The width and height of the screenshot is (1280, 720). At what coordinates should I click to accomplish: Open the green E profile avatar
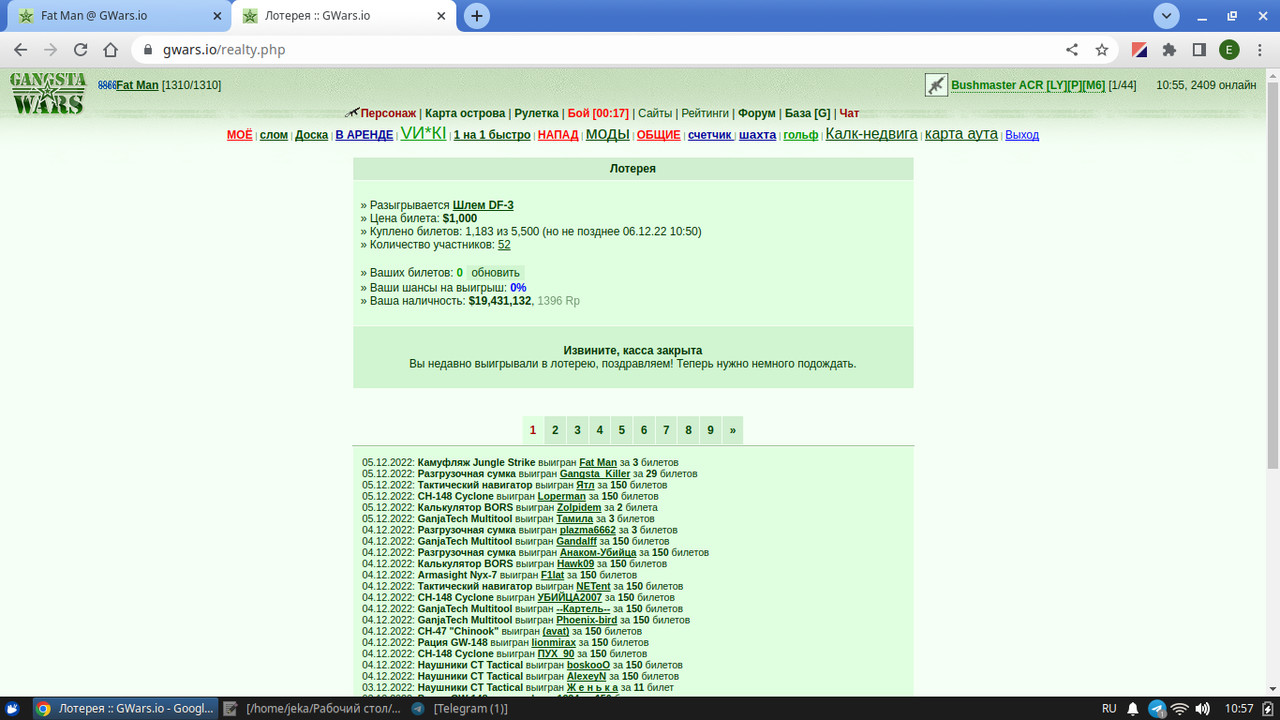pos(1229,50)
